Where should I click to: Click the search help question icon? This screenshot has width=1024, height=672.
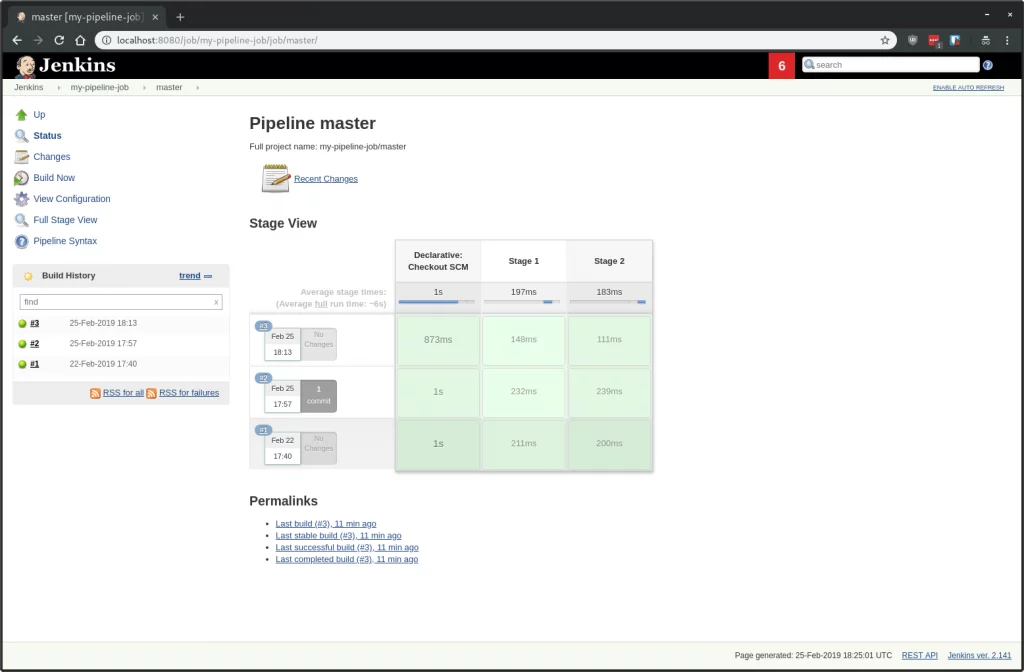tap(987, 65)
